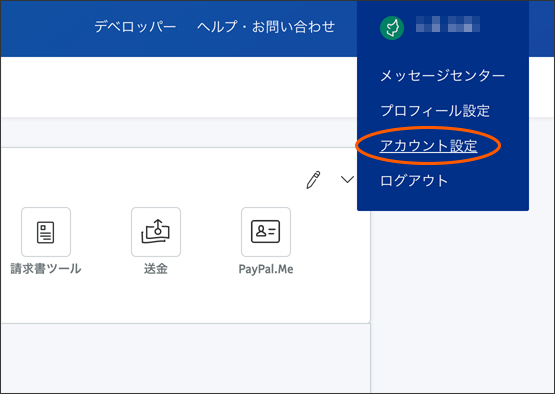Open the ヘルプ・お問い合わせ header link

(x=266, y=27)
